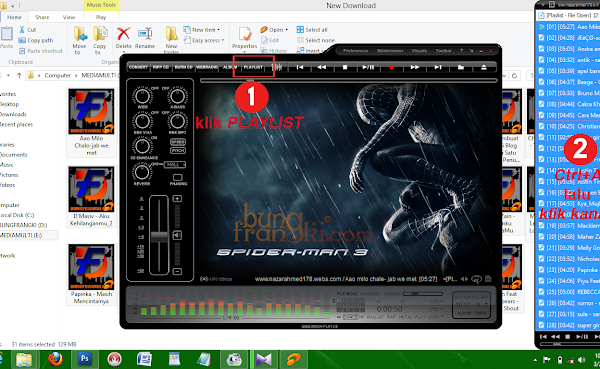
Task: Select the FLAT equalizer preset
Action: (x=420, y=317)
